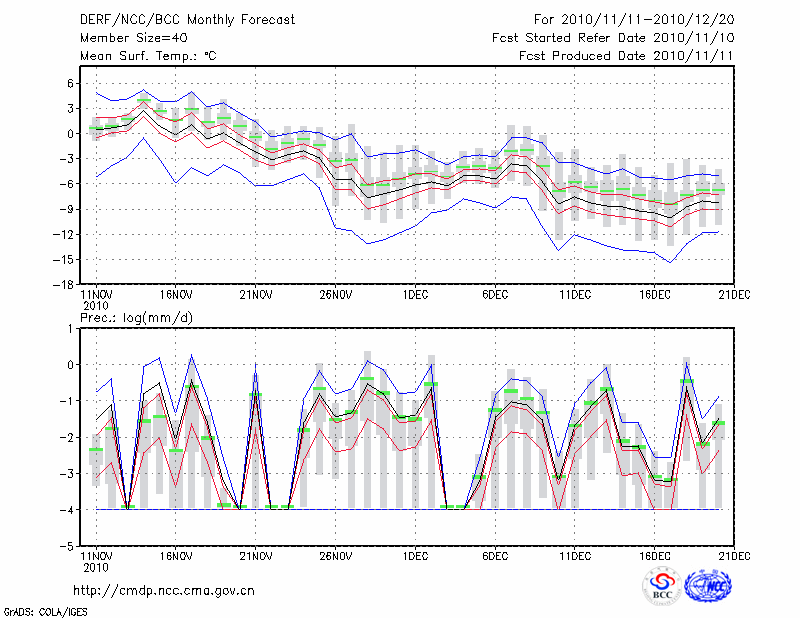Click 16DEC on the temperature chart axis

[655, 296]
